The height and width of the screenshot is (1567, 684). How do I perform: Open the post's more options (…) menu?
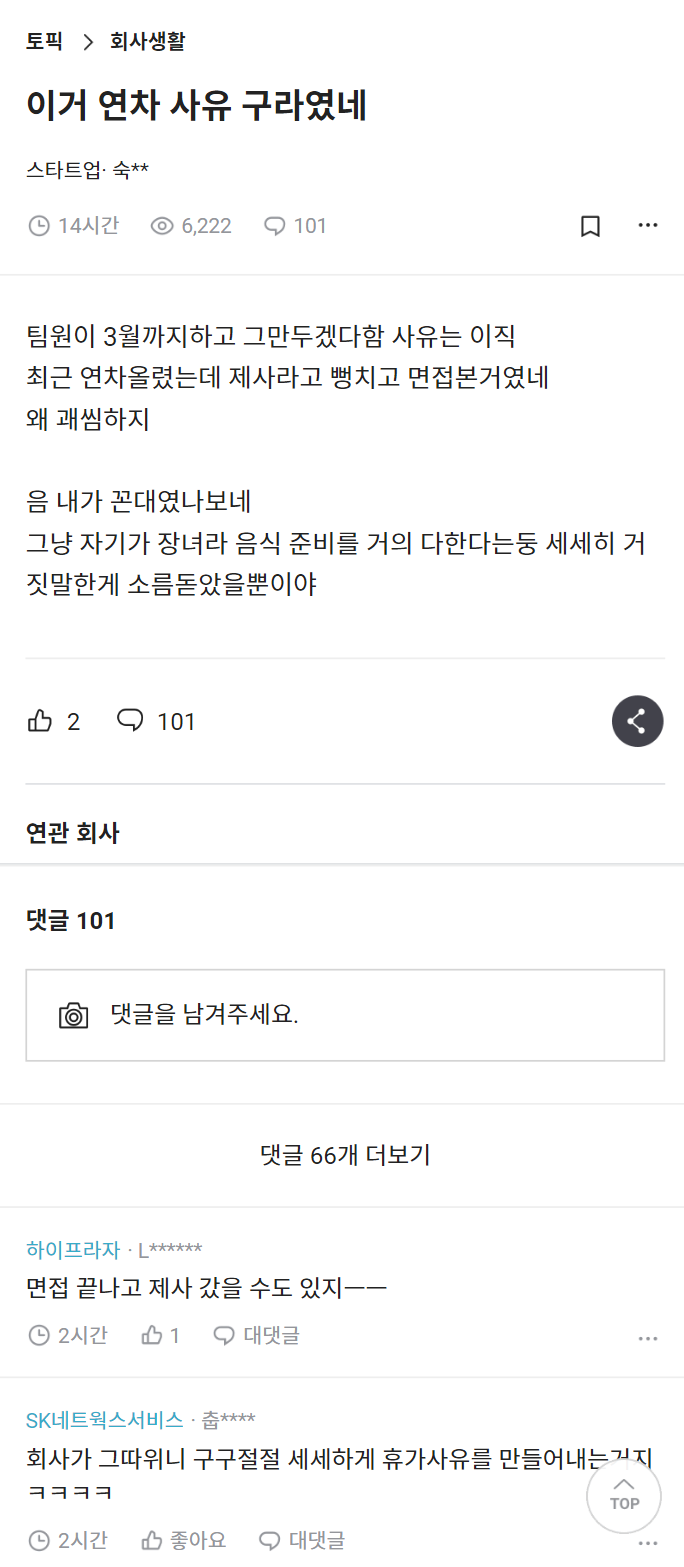click(x=648, y=225)
